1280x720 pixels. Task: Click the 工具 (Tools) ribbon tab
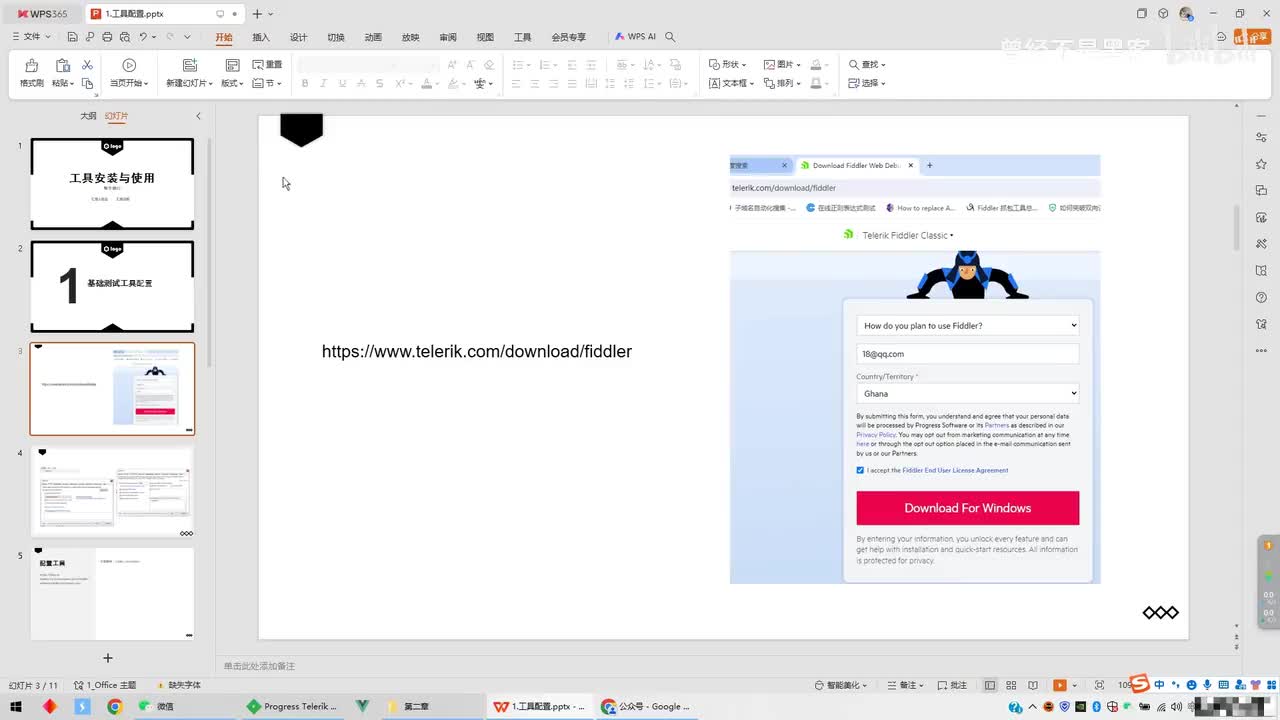pyautogui.click(x=523, y=37)
